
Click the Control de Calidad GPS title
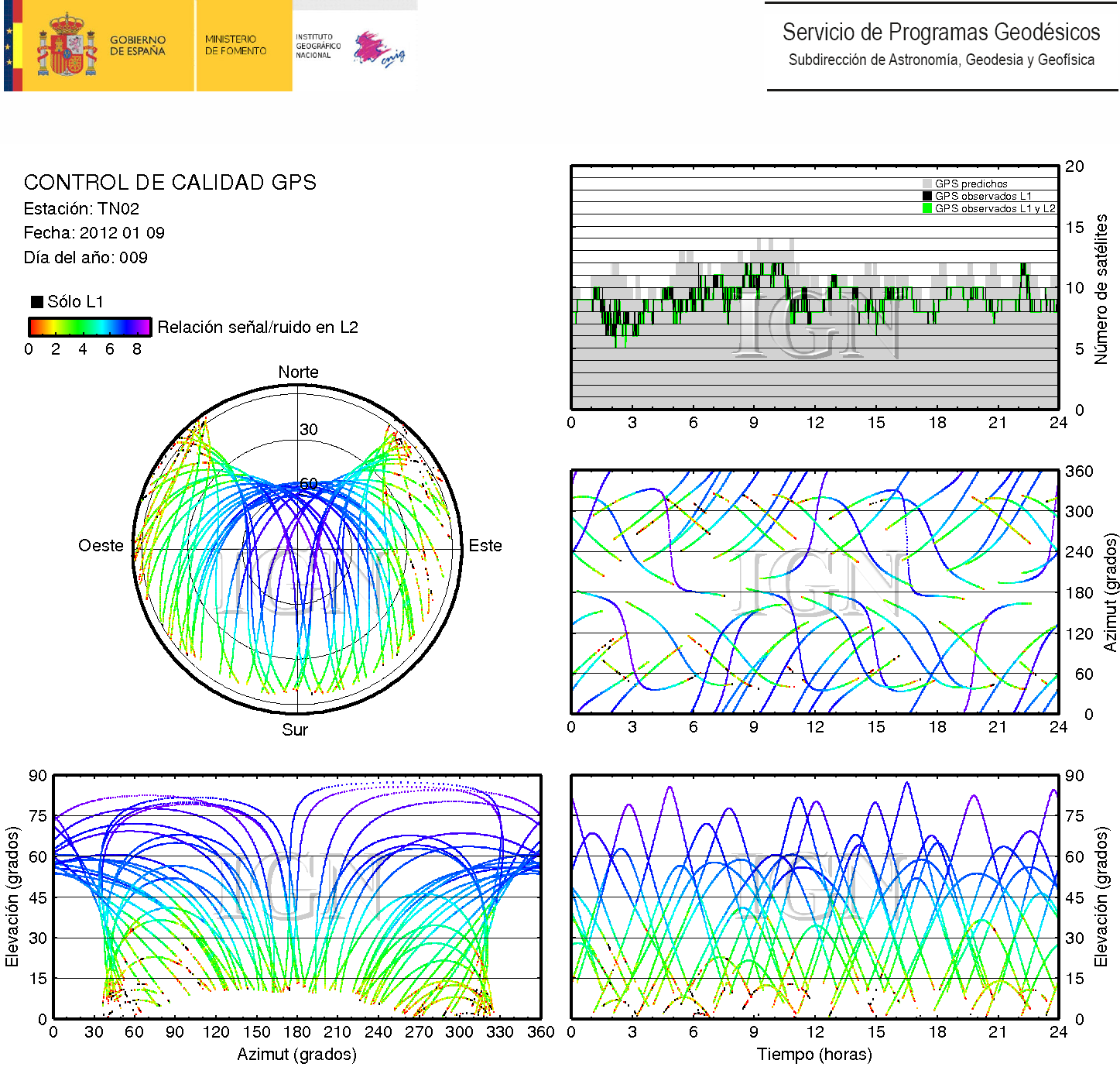pos(170,183)
